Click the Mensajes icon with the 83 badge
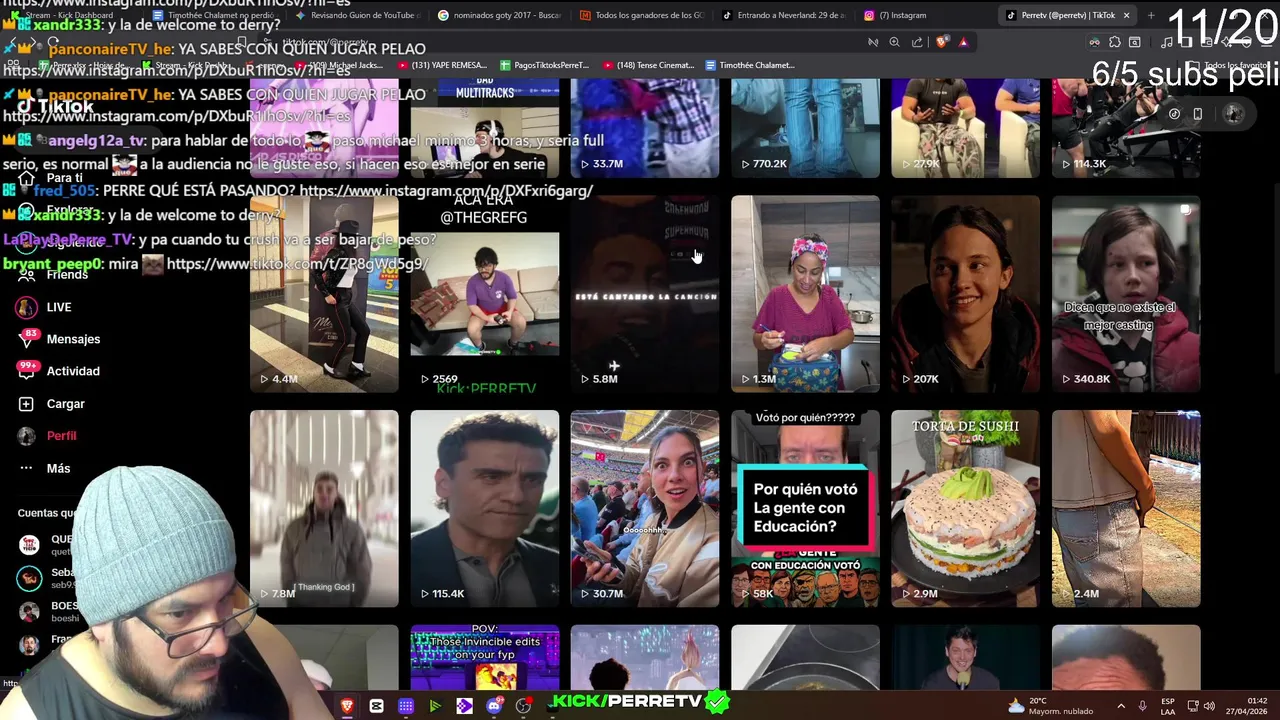The width and height of the screenshot is (1280, 720). coord(27,339)
